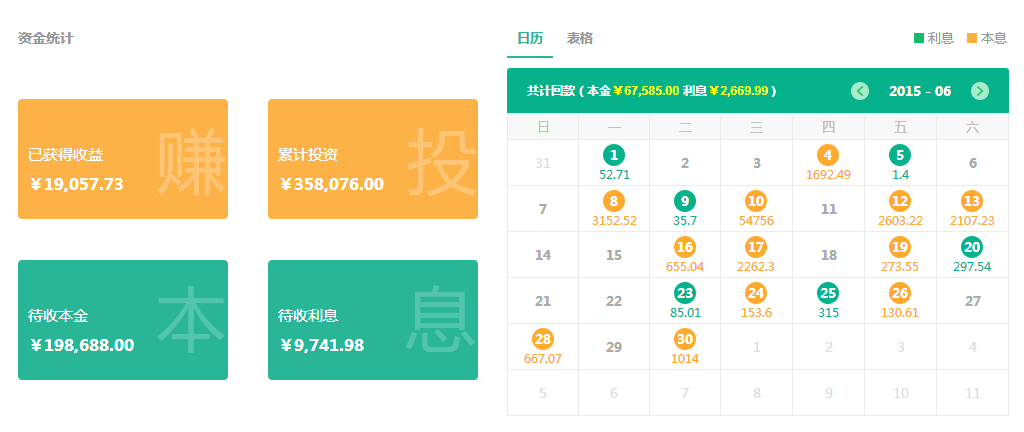1024x432 pixels.
Task: Click calendar day 18 cell
Action: pos(828,255)
